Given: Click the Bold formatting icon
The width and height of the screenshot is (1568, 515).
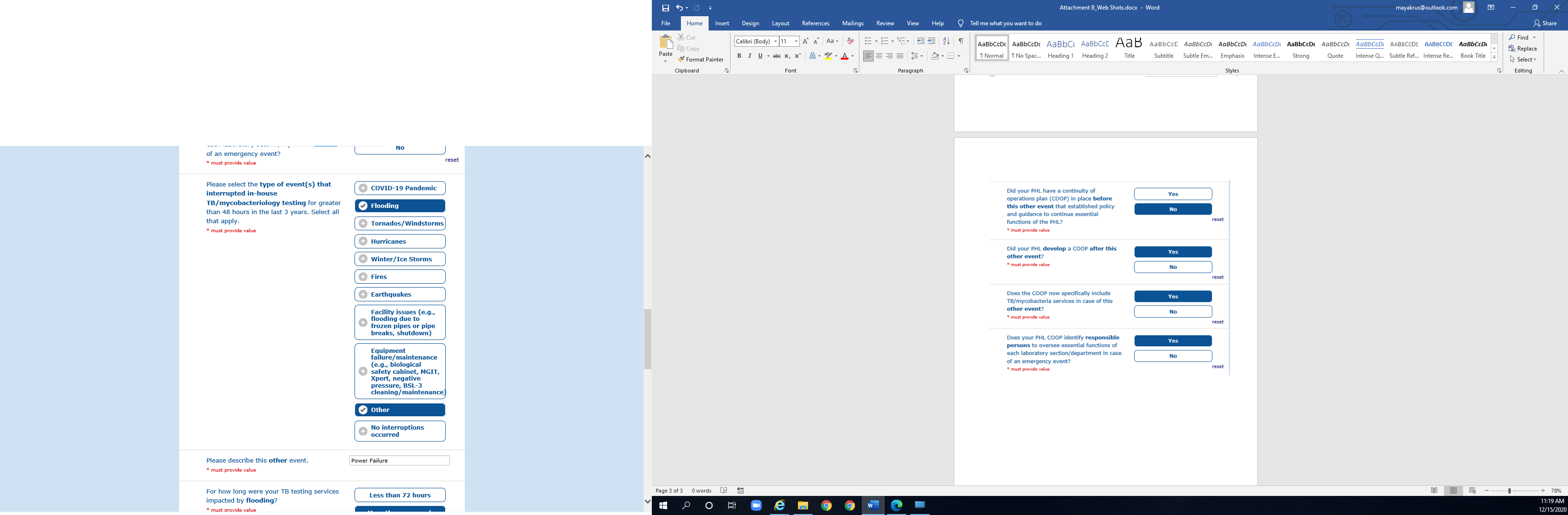Looking at the screenshot, I should click(739, 56).
